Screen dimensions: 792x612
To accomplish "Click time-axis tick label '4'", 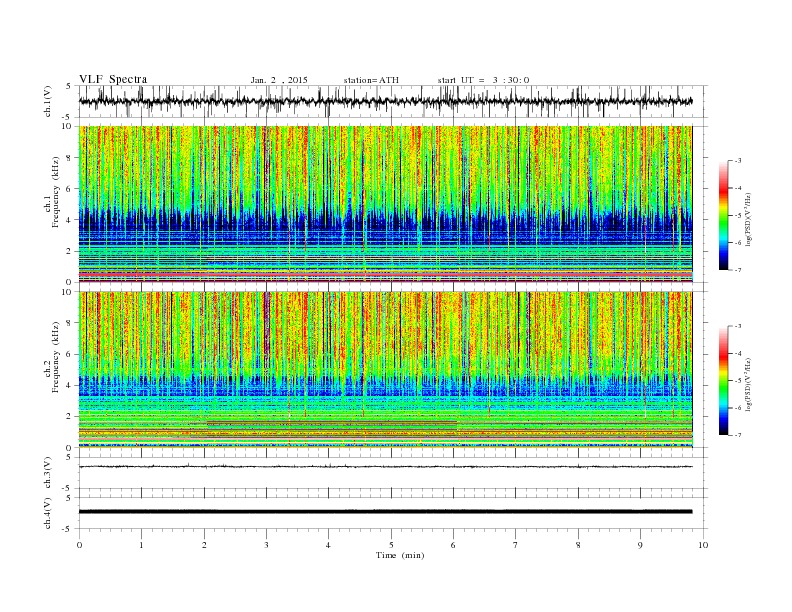I will coord(328,545).
